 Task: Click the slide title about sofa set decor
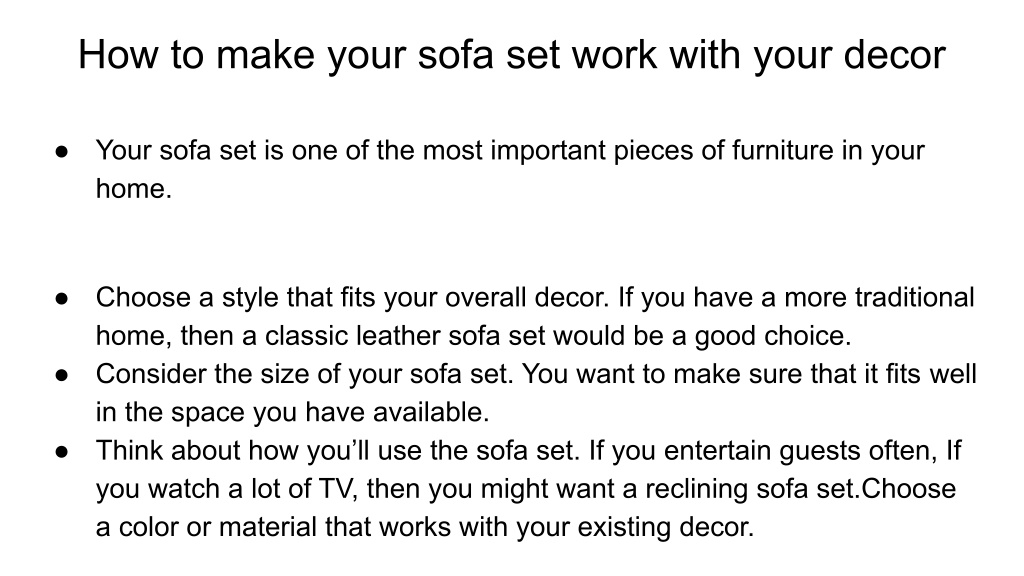coord(512,55)
